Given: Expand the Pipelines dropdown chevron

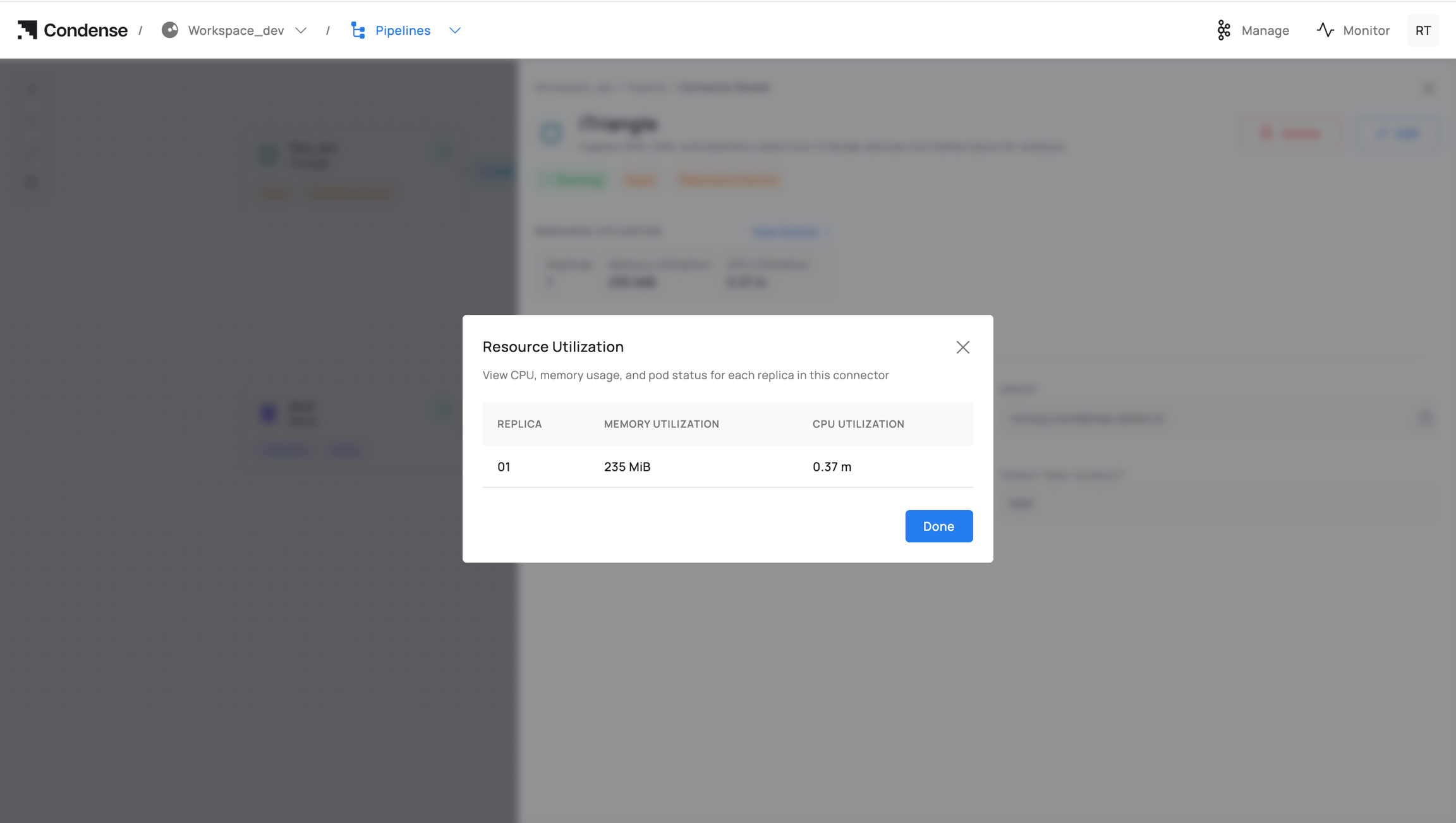Looking at the screenshot, I should tap(455, 30).
